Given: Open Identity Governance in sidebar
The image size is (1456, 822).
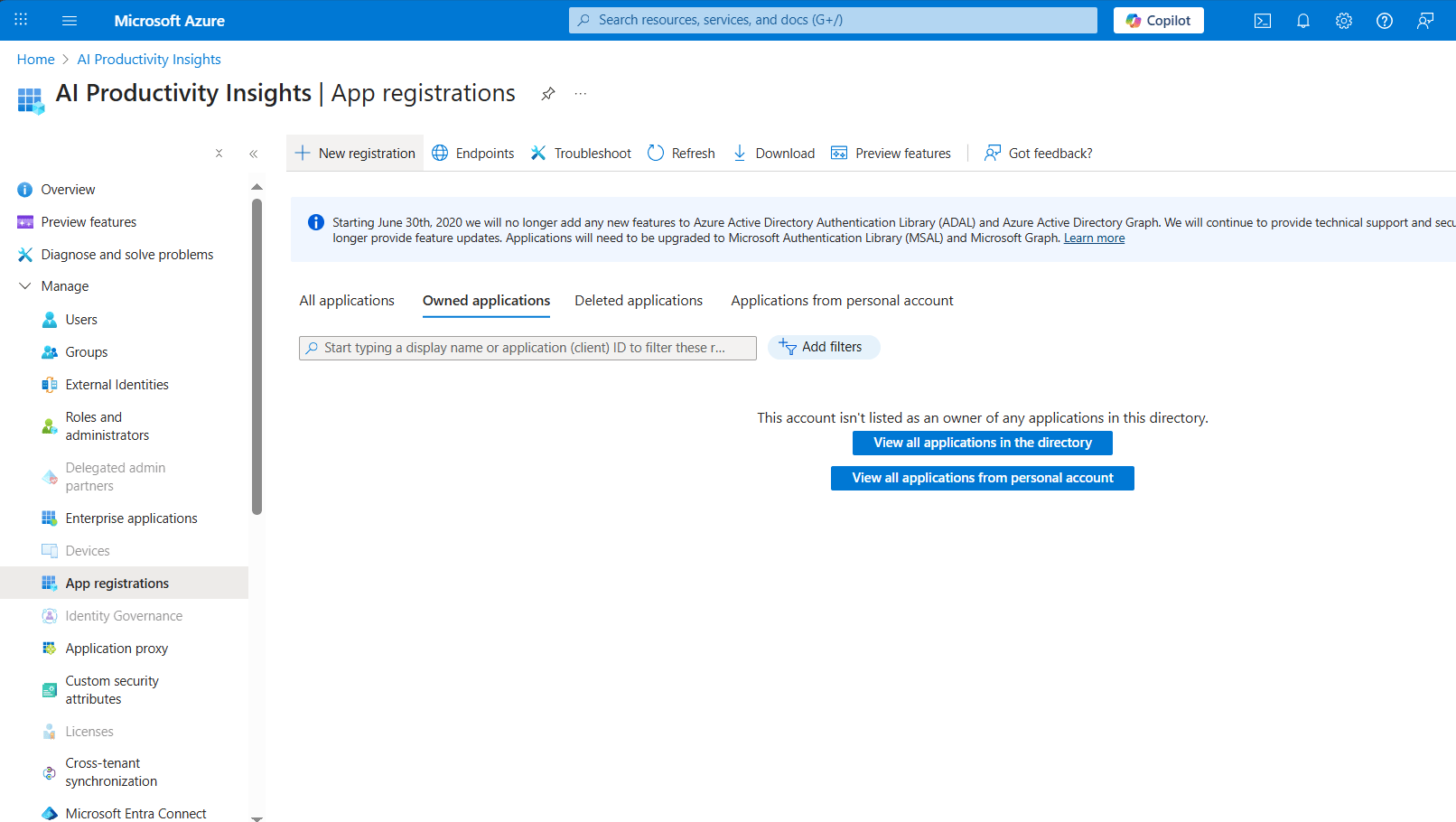Looking at the screenshot, I should tap(125, 616).
